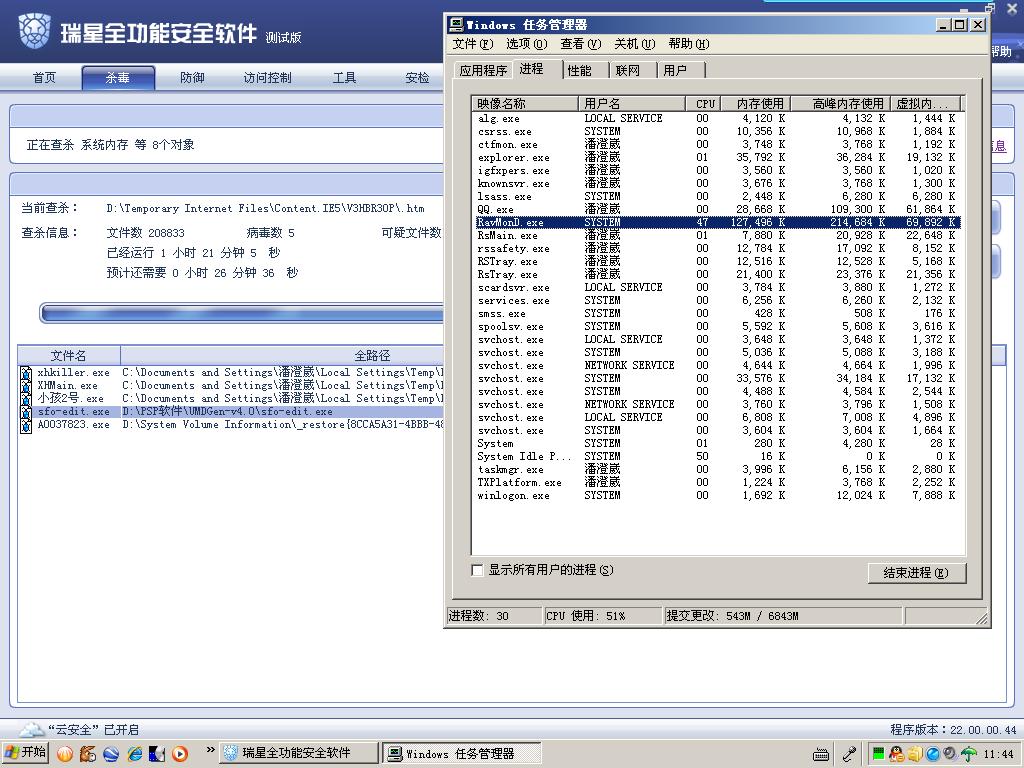Sort processes by 内存使用 column

pos(756,103)
